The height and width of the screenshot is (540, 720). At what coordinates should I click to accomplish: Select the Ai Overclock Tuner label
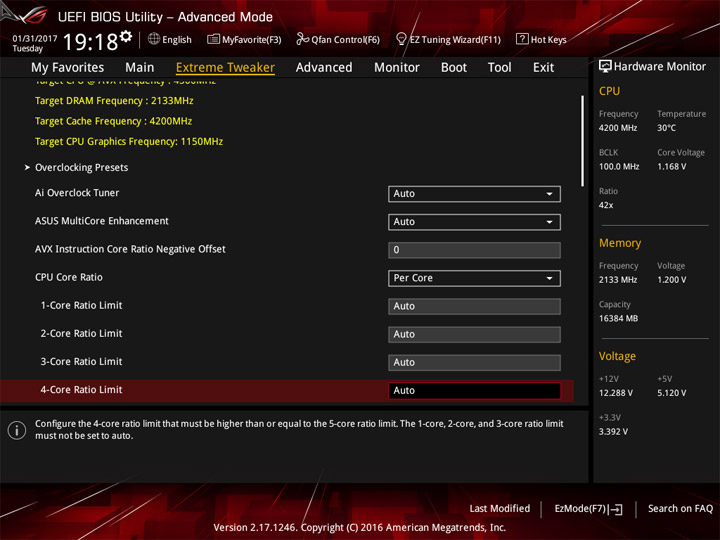77,193
